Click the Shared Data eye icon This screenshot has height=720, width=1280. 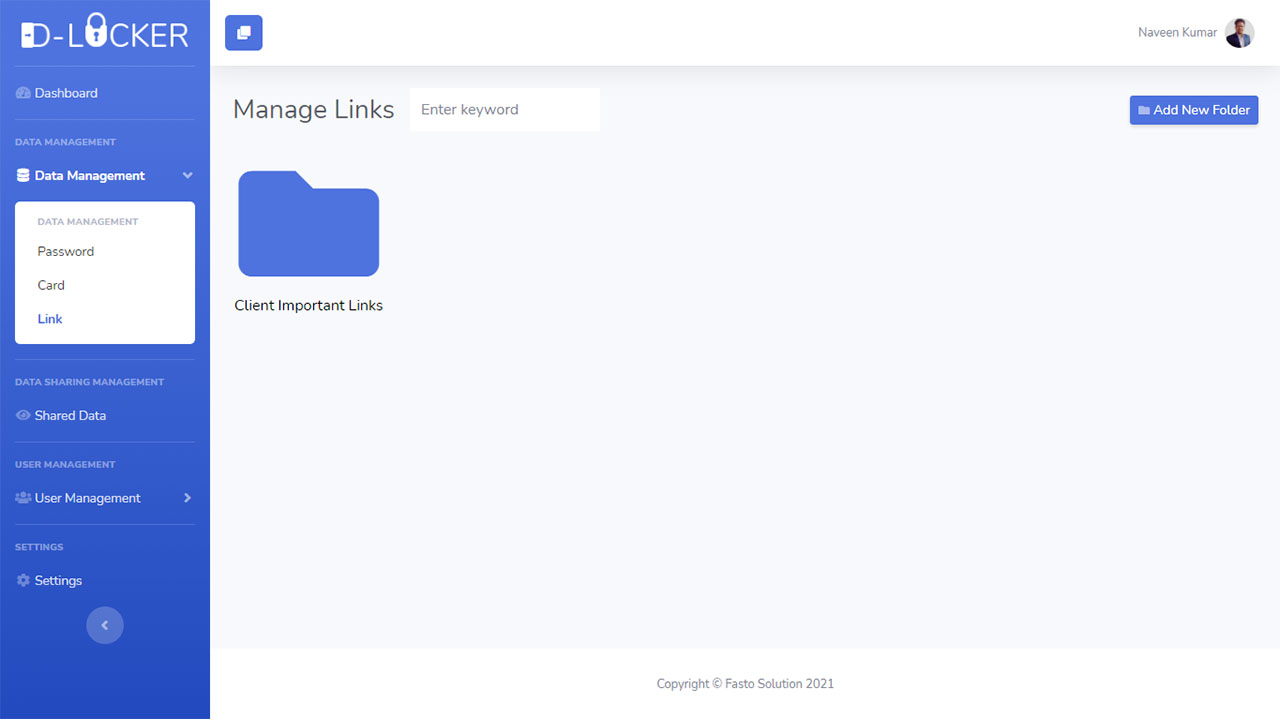(23, 415)
